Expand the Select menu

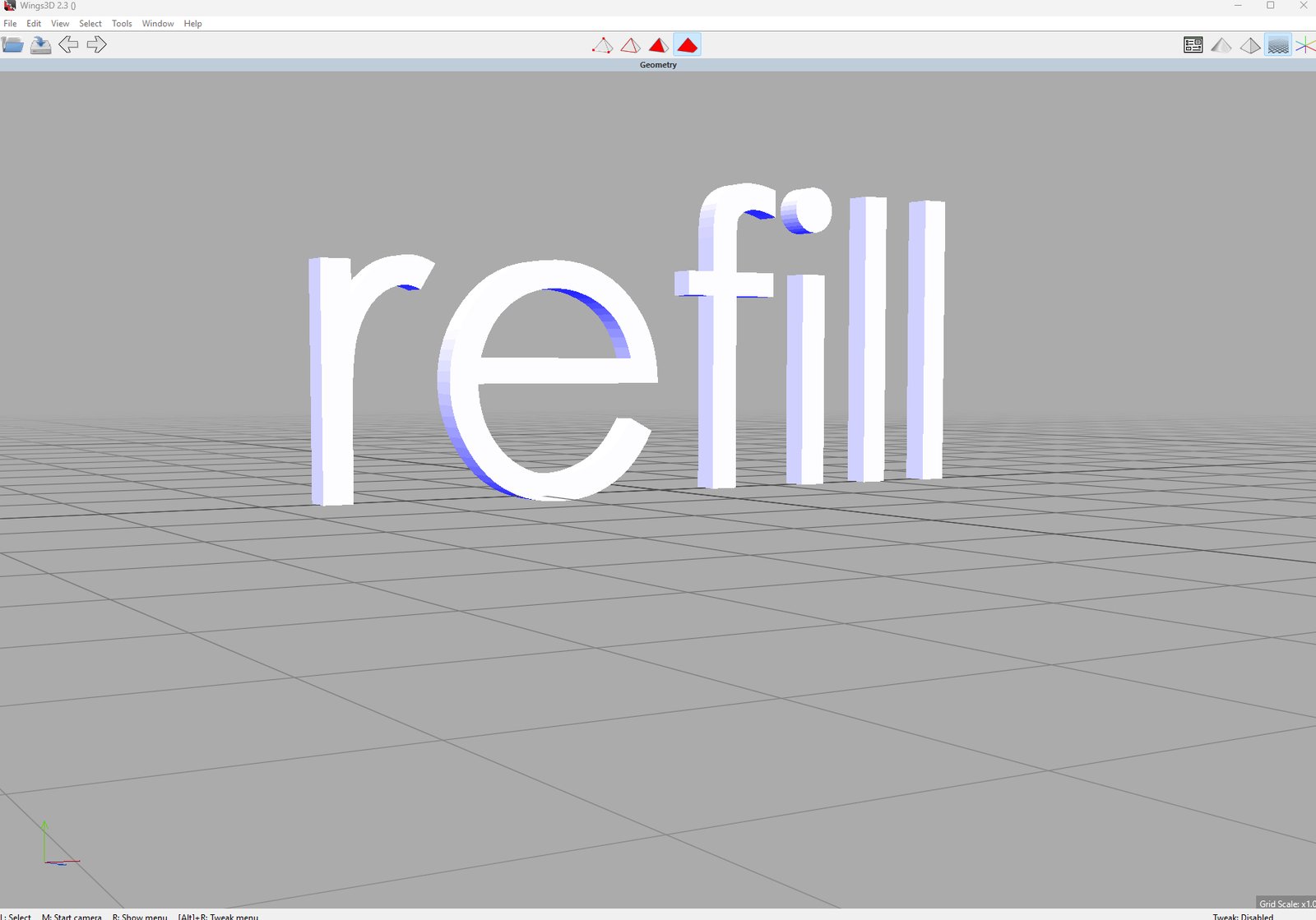pos(90,24)
